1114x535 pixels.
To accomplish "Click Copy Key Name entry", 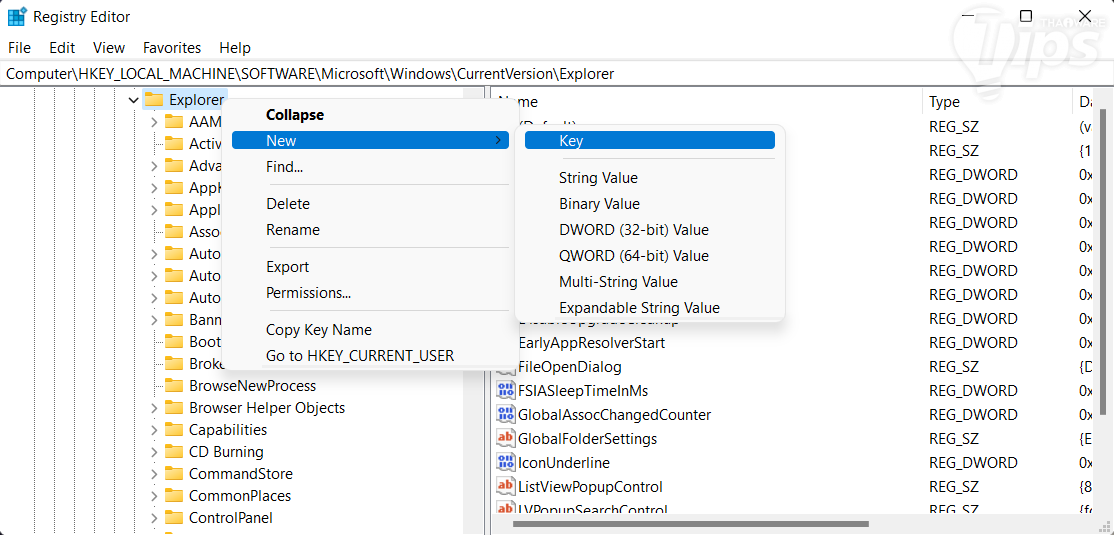I will (318, 330).
